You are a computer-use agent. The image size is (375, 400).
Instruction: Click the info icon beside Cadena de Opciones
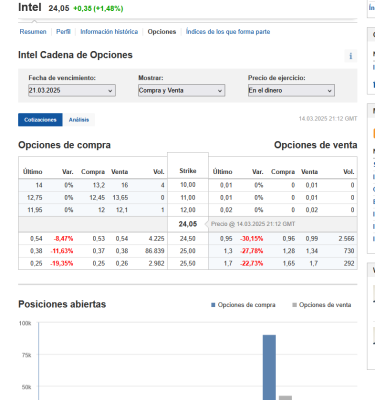[x=350, y=56]
